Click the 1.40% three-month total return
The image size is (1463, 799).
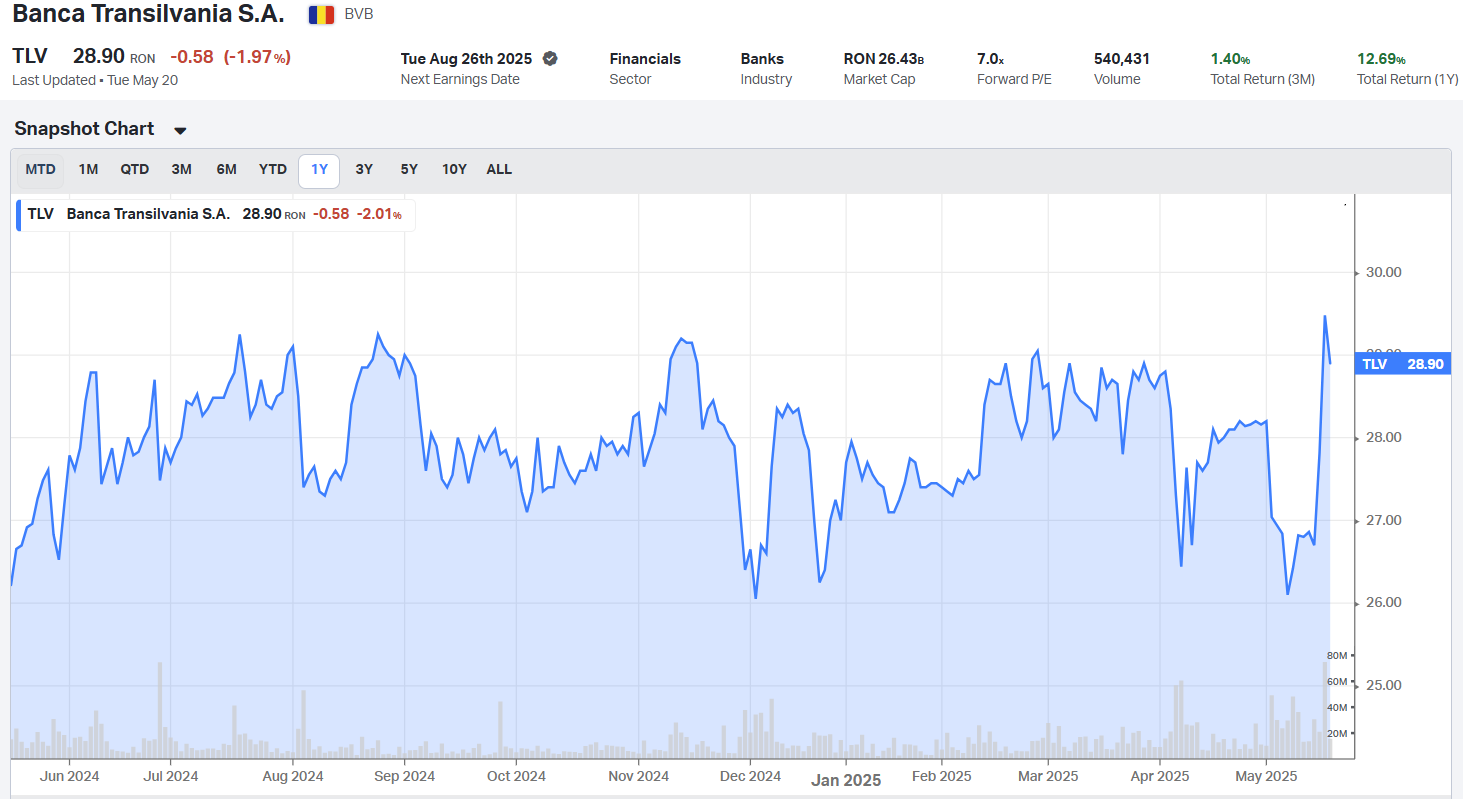point(1230,59)
